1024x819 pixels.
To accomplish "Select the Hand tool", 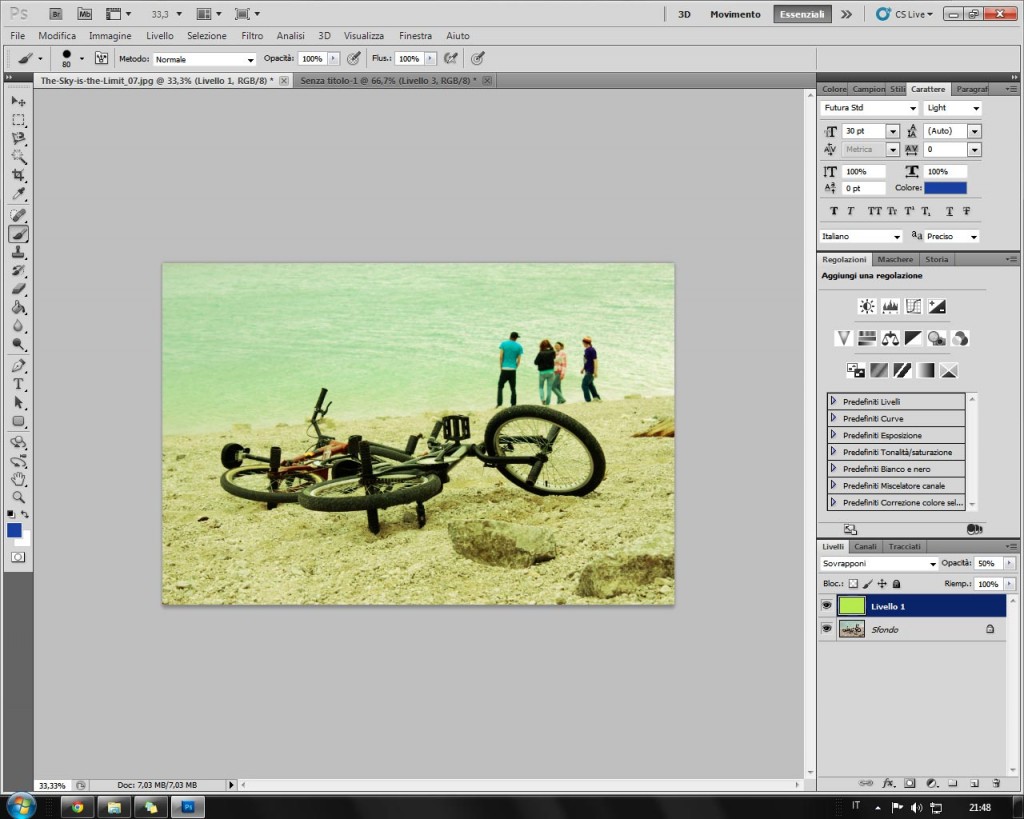I will tap(18, 479).
